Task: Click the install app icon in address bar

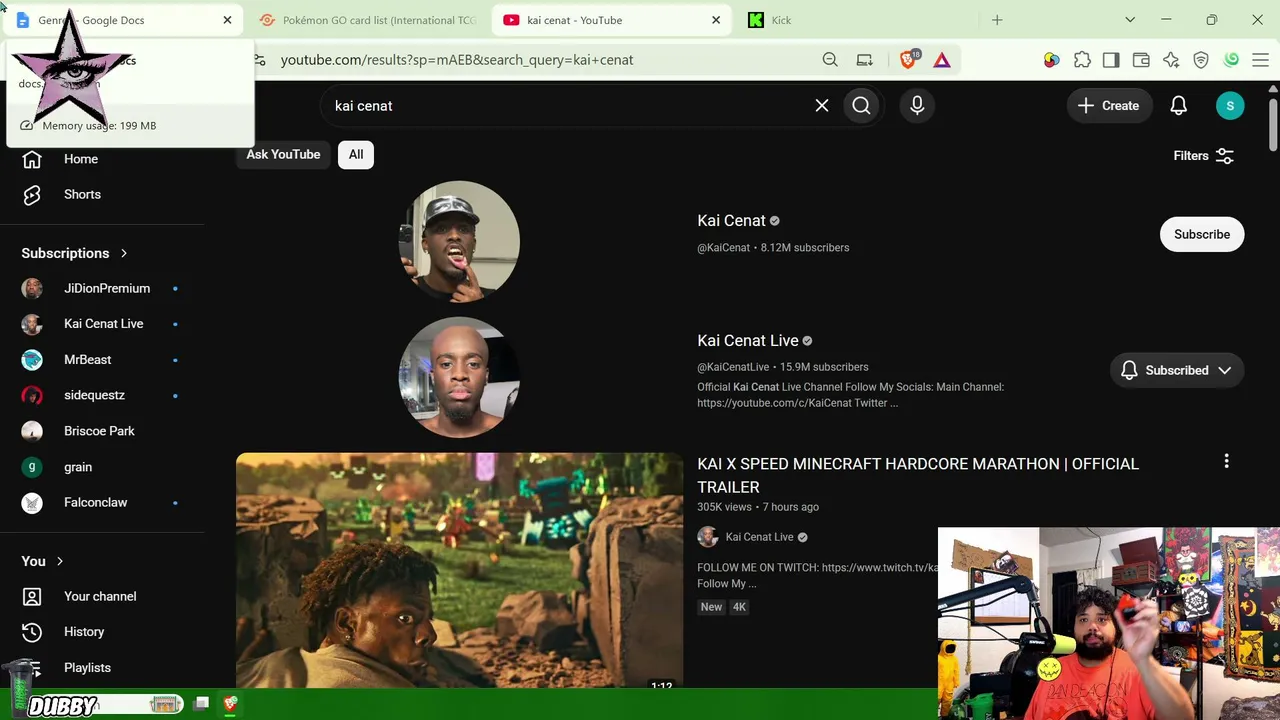Action: coord(865,60)
